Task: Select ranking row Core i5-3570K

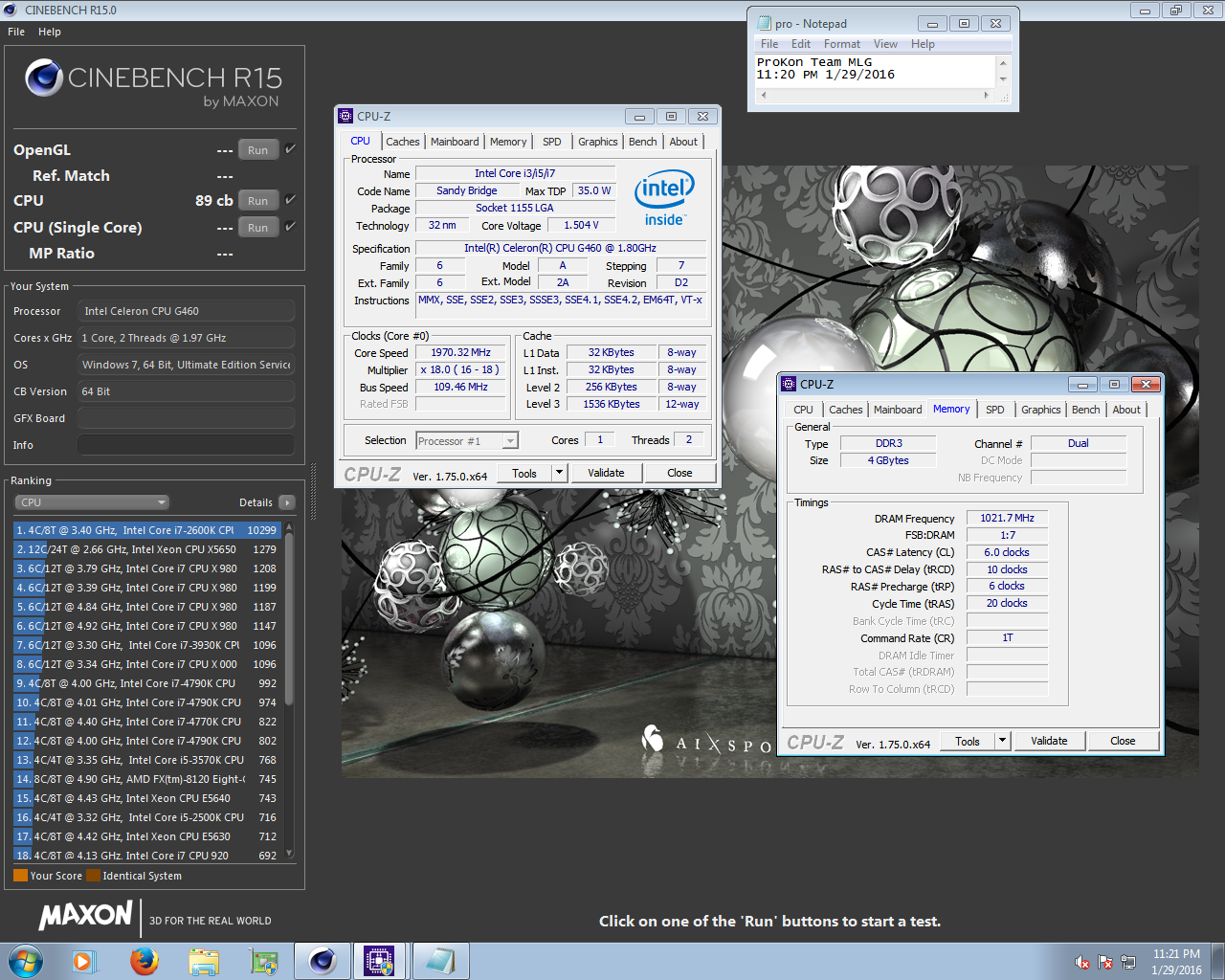Action: tap(147, 760)
